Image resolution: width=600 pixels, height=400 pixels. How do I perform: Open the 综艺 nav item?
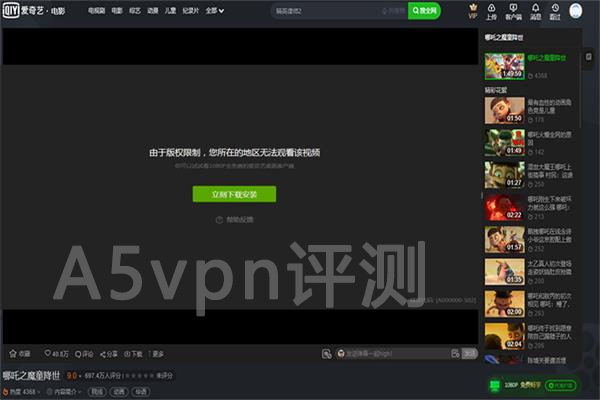pos(135,11)
